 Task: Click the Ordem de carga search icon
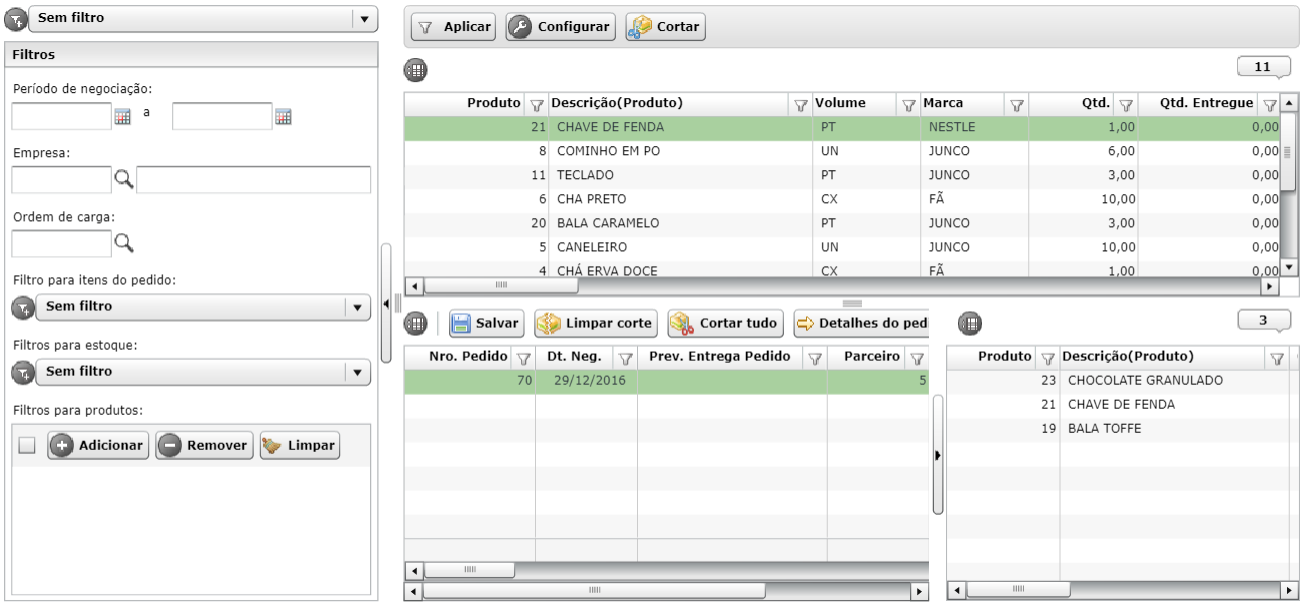click(123, 243)
